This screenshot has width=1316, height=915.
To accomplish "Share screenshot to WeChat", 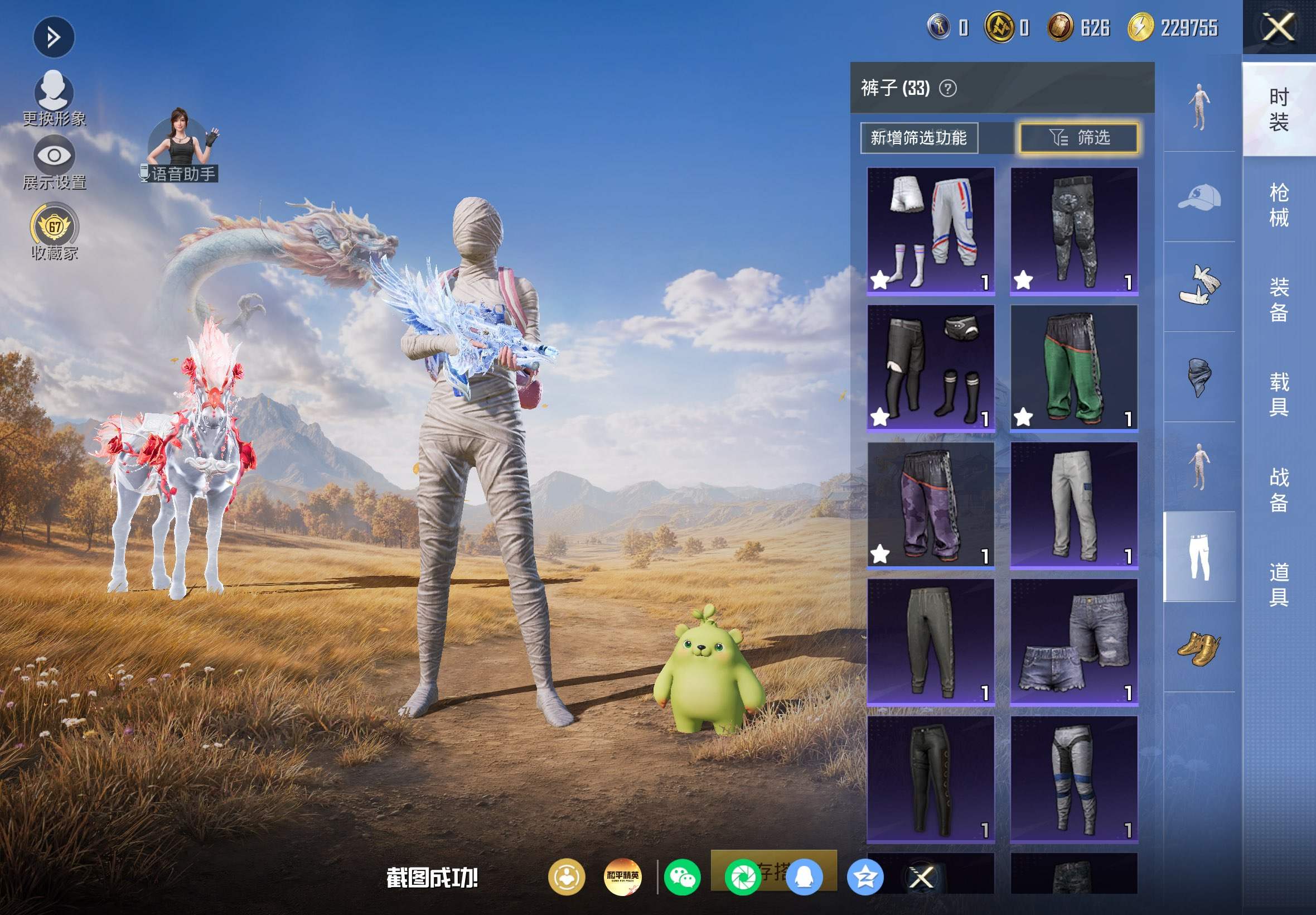I will click(682, 877).
